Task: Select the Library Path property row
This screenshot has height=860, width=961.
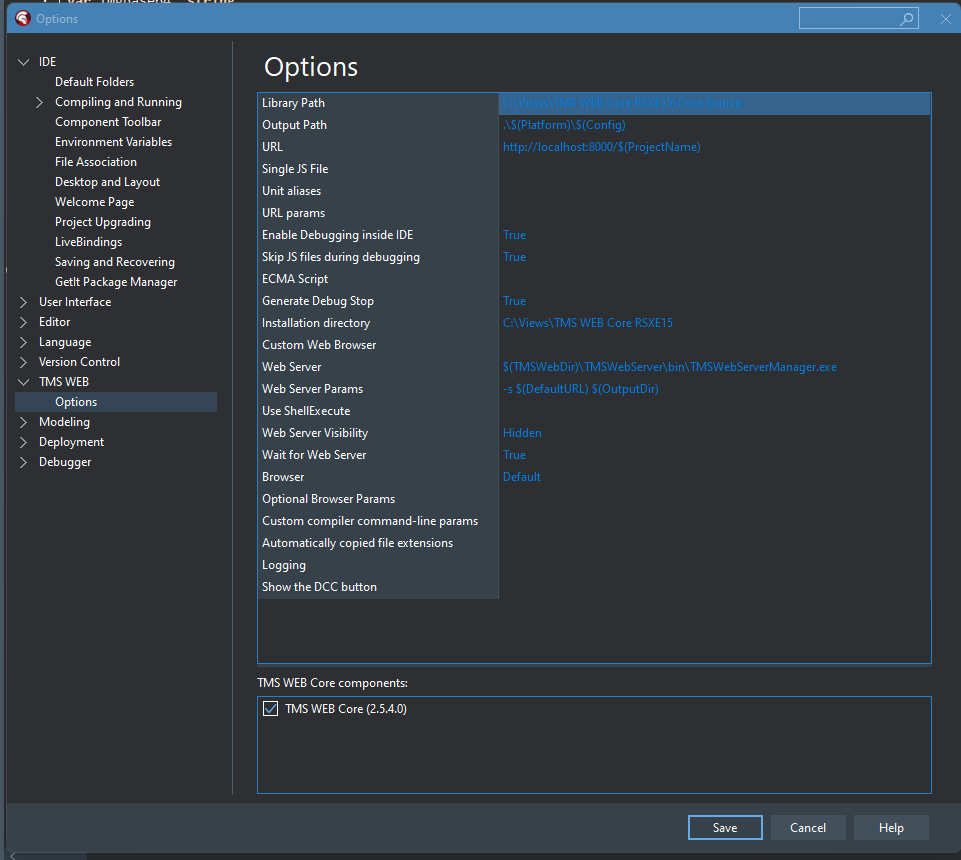Action: [x=378, y=103]
